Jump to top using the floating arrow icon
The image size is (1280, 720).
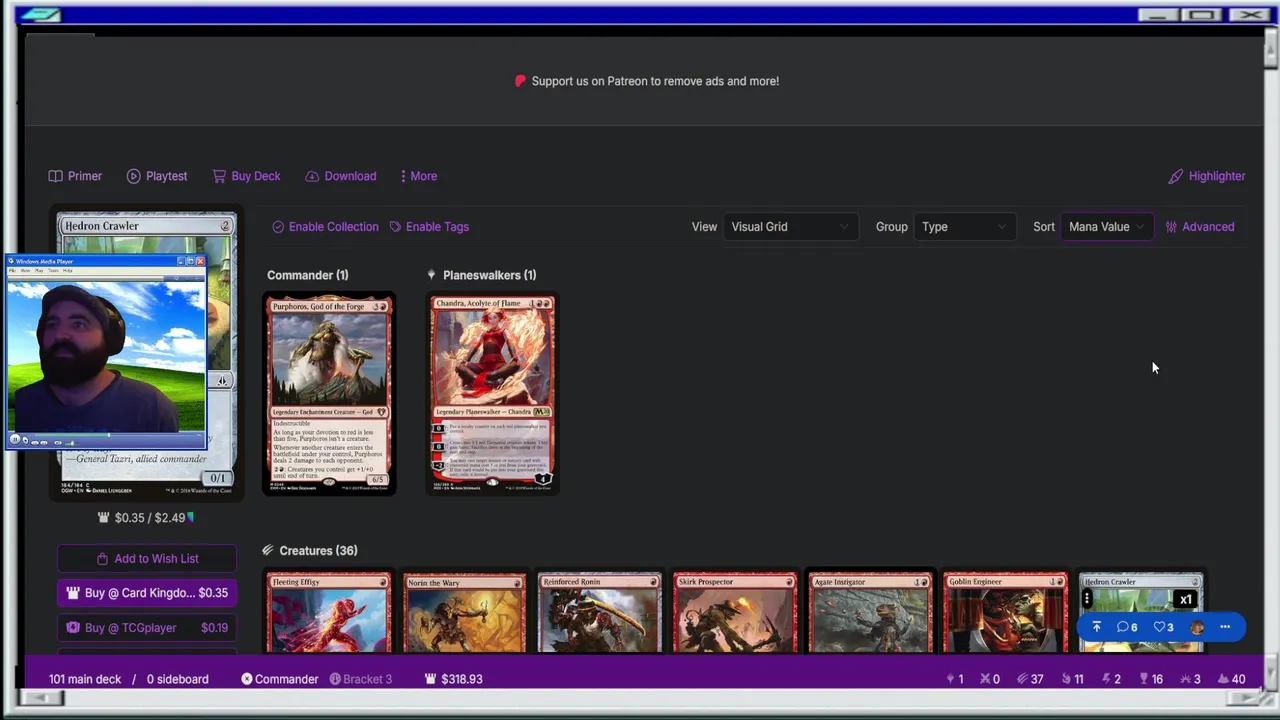(1096, 627)
